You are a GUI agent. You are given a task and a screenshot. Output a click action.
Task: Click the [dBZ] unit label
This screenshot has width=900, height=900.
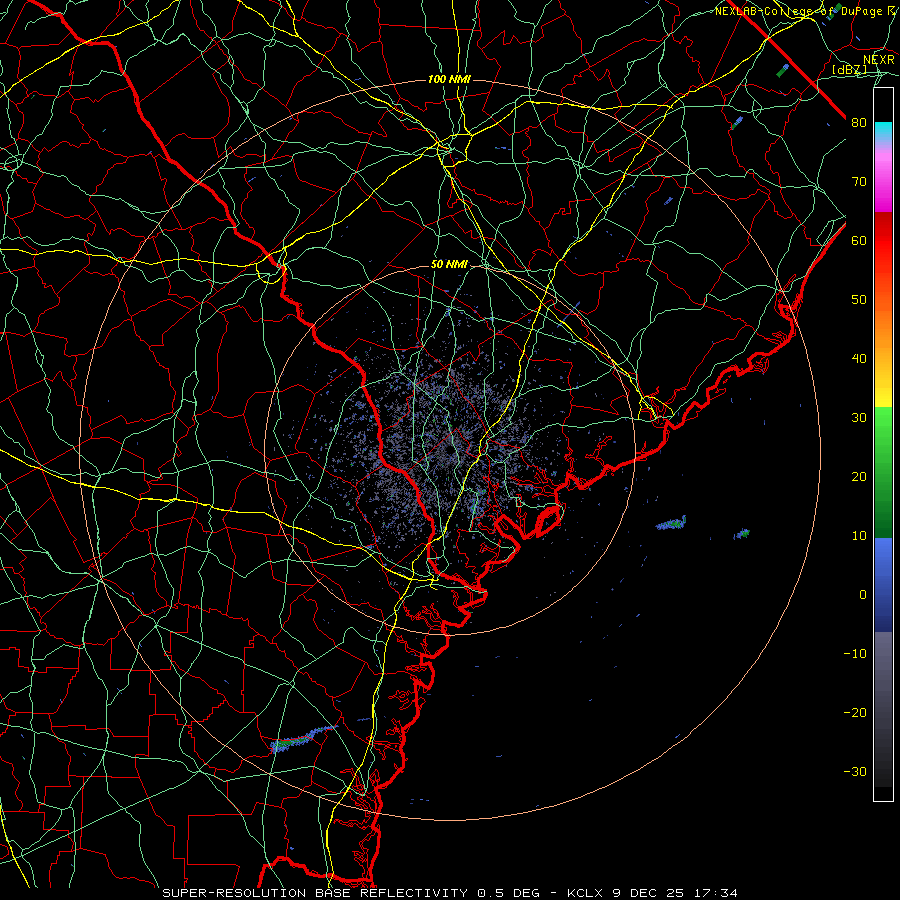pos(849,70)
